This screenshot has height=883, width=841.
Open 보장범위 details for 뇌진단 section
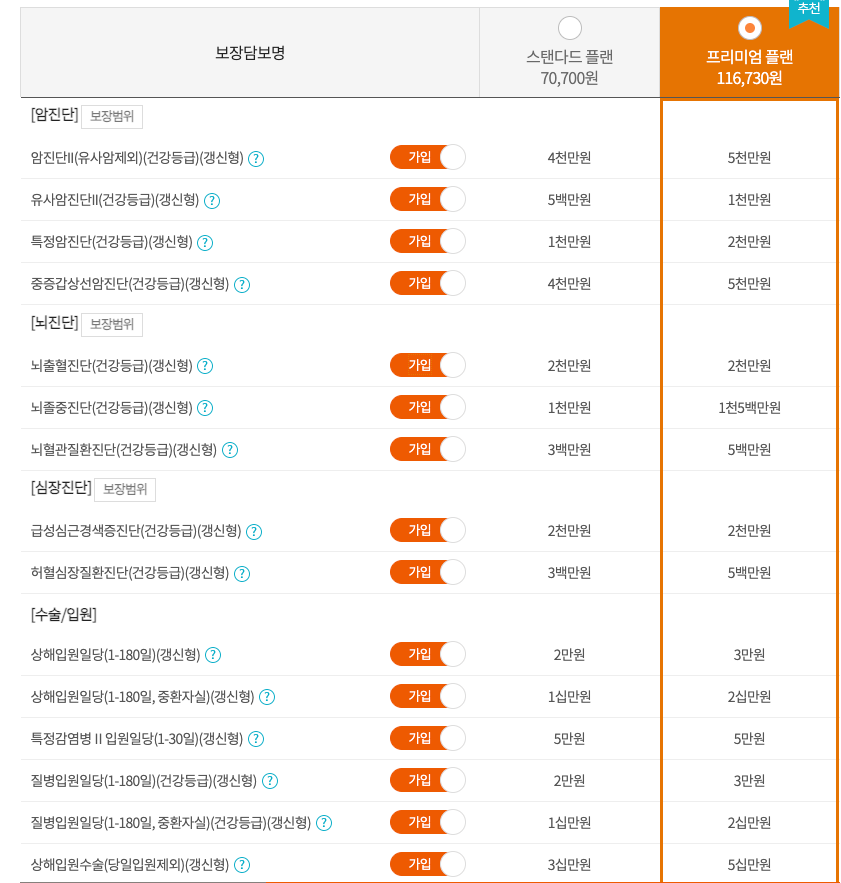tap(111, 324)
